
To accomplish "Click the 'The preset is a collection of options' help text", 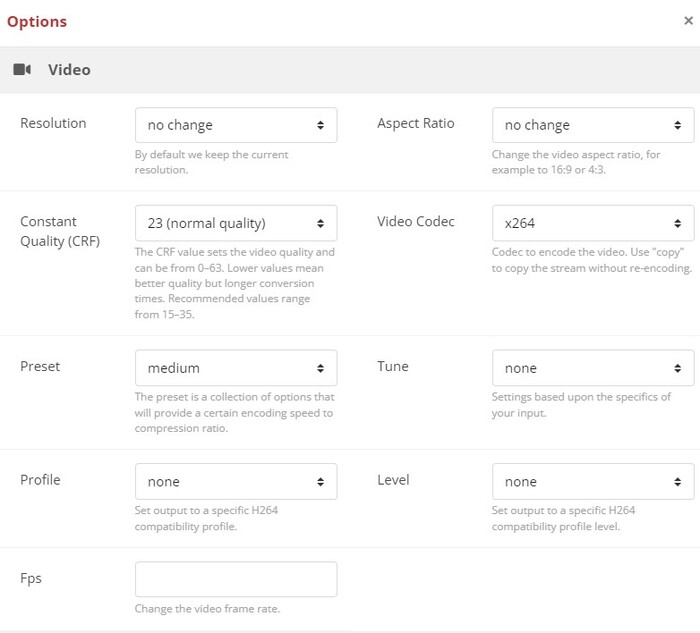I will click(x=234, y=412).
